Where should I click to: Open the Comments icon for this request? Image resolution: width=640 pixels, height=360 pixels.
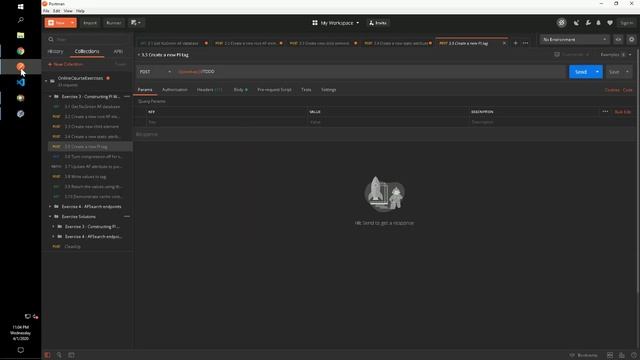coord(557,54)
